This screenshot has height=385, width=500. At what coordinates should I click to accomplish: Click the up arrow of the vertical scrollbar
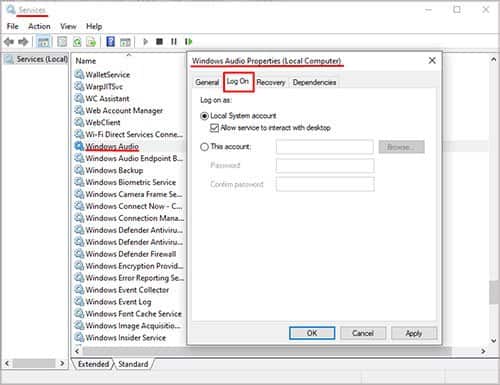click(493, 59)
